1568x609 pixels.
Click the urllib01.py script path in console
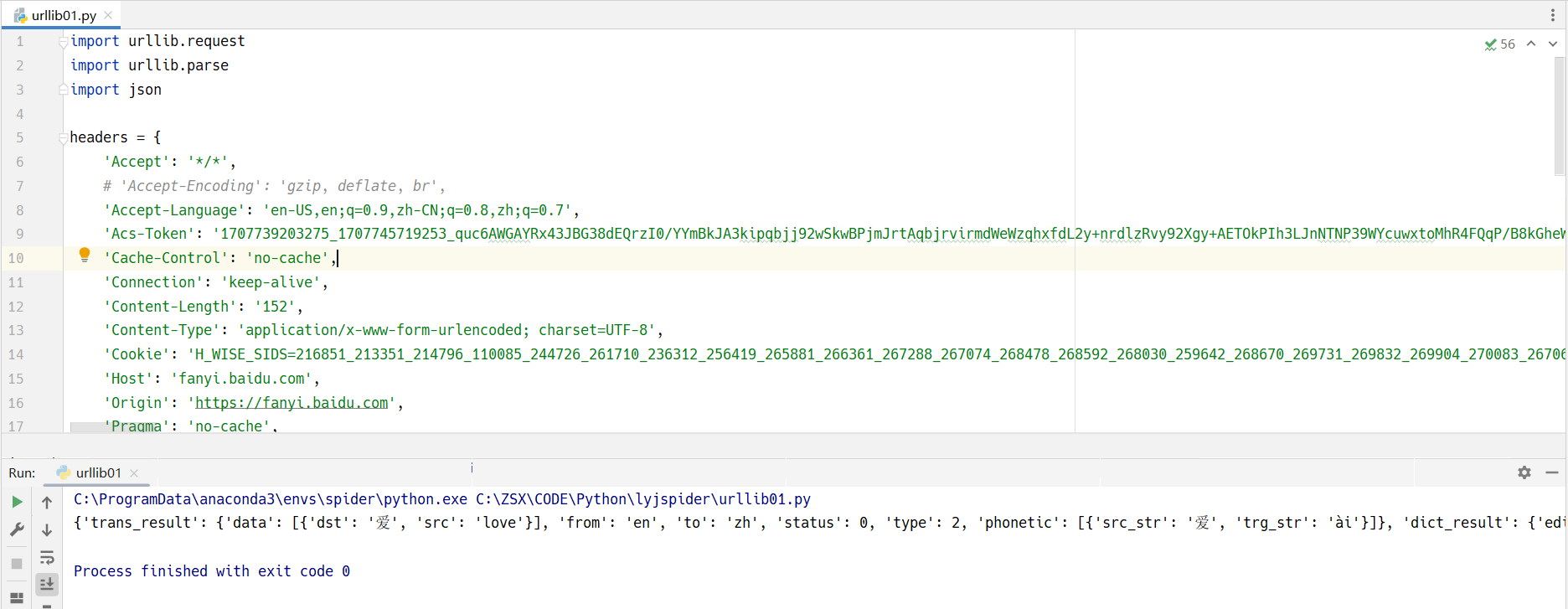643,499
